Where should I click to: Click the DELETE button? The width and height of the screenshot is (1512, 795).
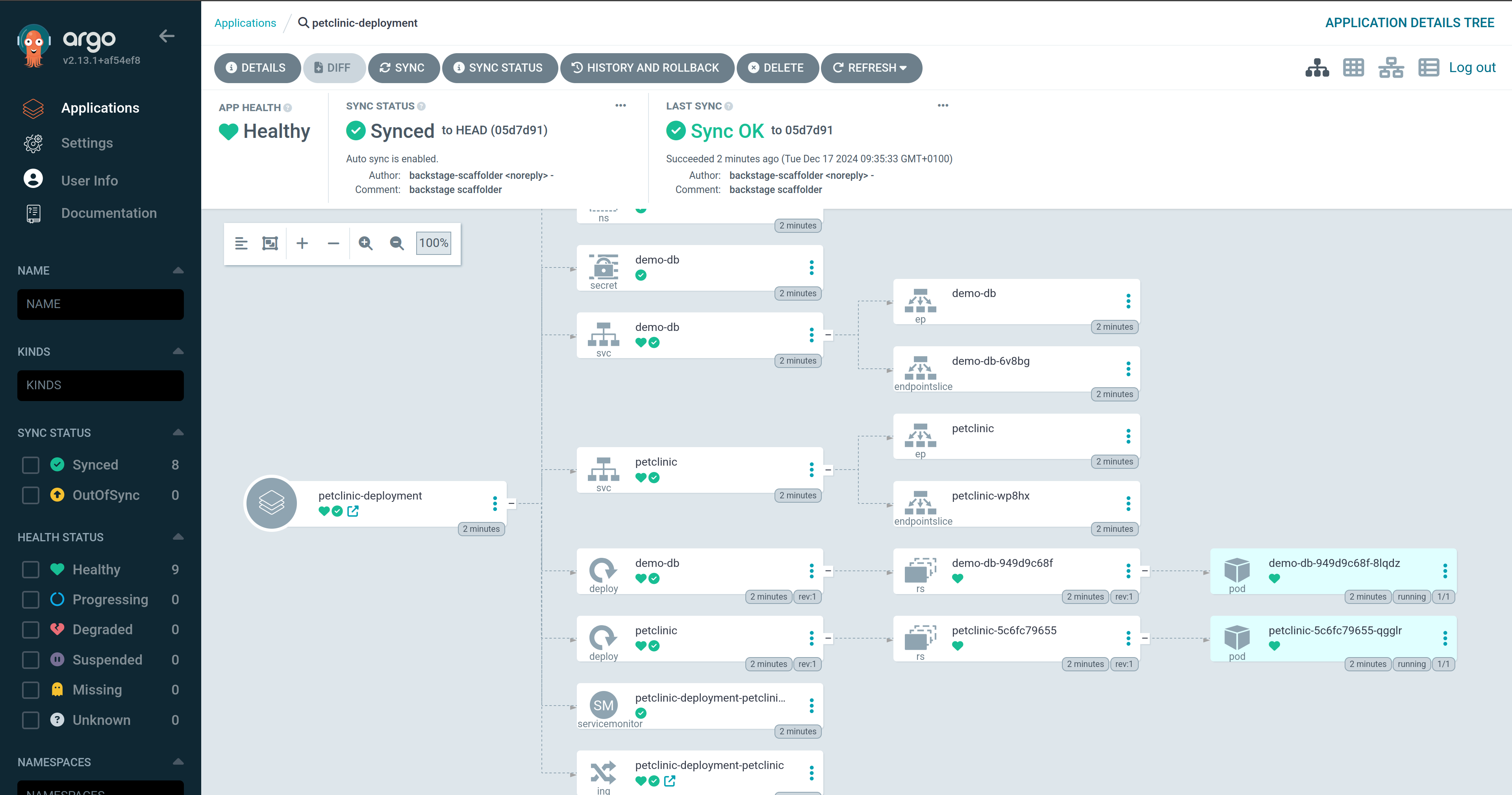(777, 68)
